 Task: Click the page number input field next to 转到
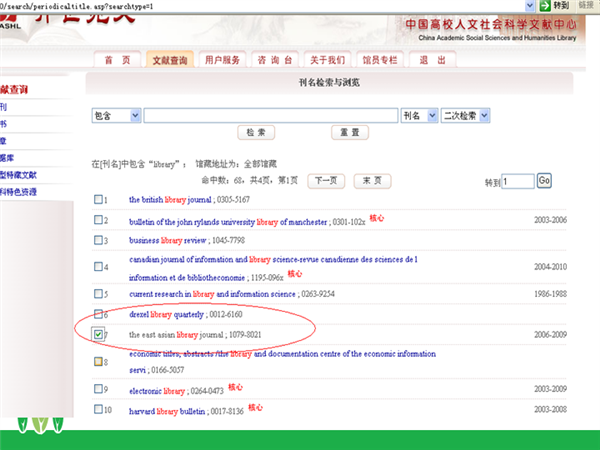tap(518, 181)
